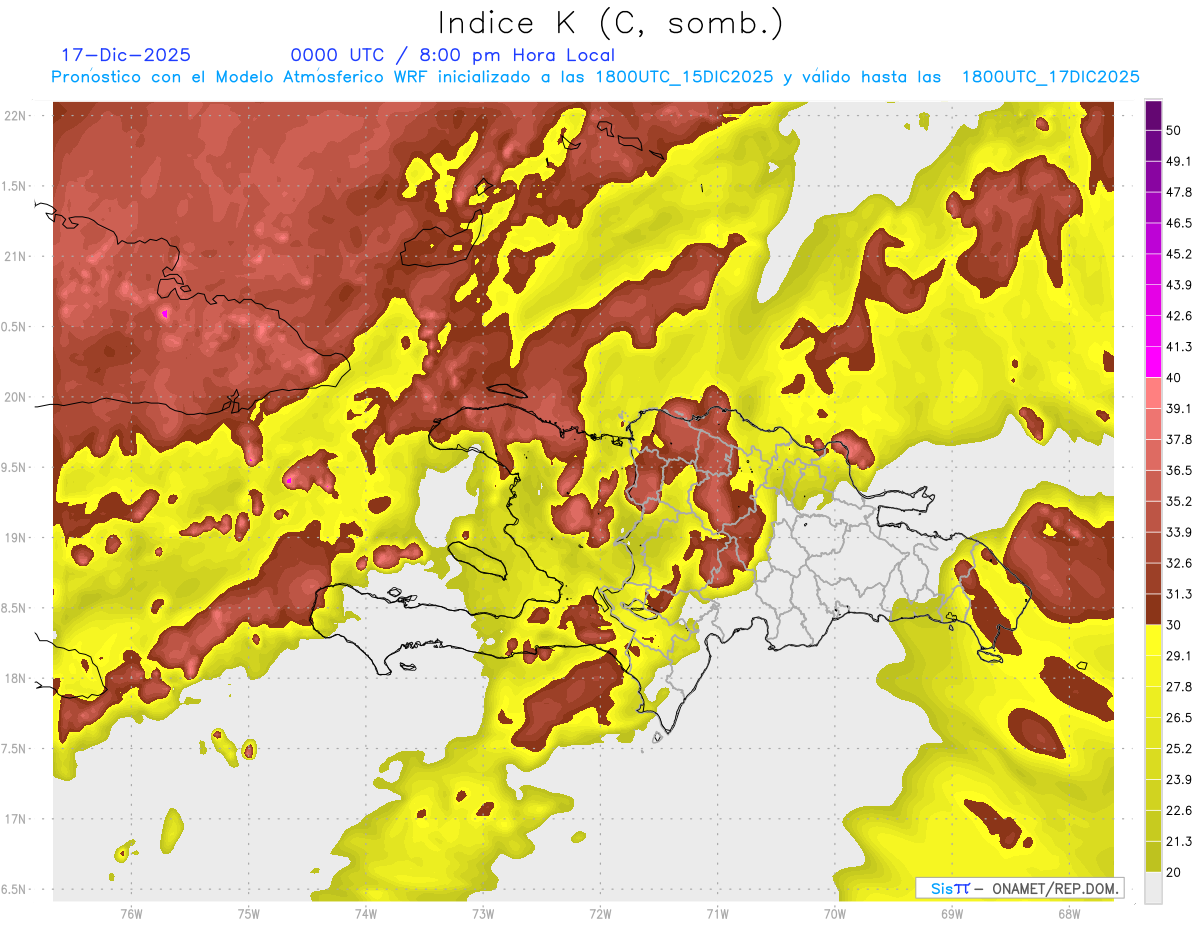Click the '35.2' color bar label
The width and height of the screenshot is (1200, 927).
[1179, 501]
